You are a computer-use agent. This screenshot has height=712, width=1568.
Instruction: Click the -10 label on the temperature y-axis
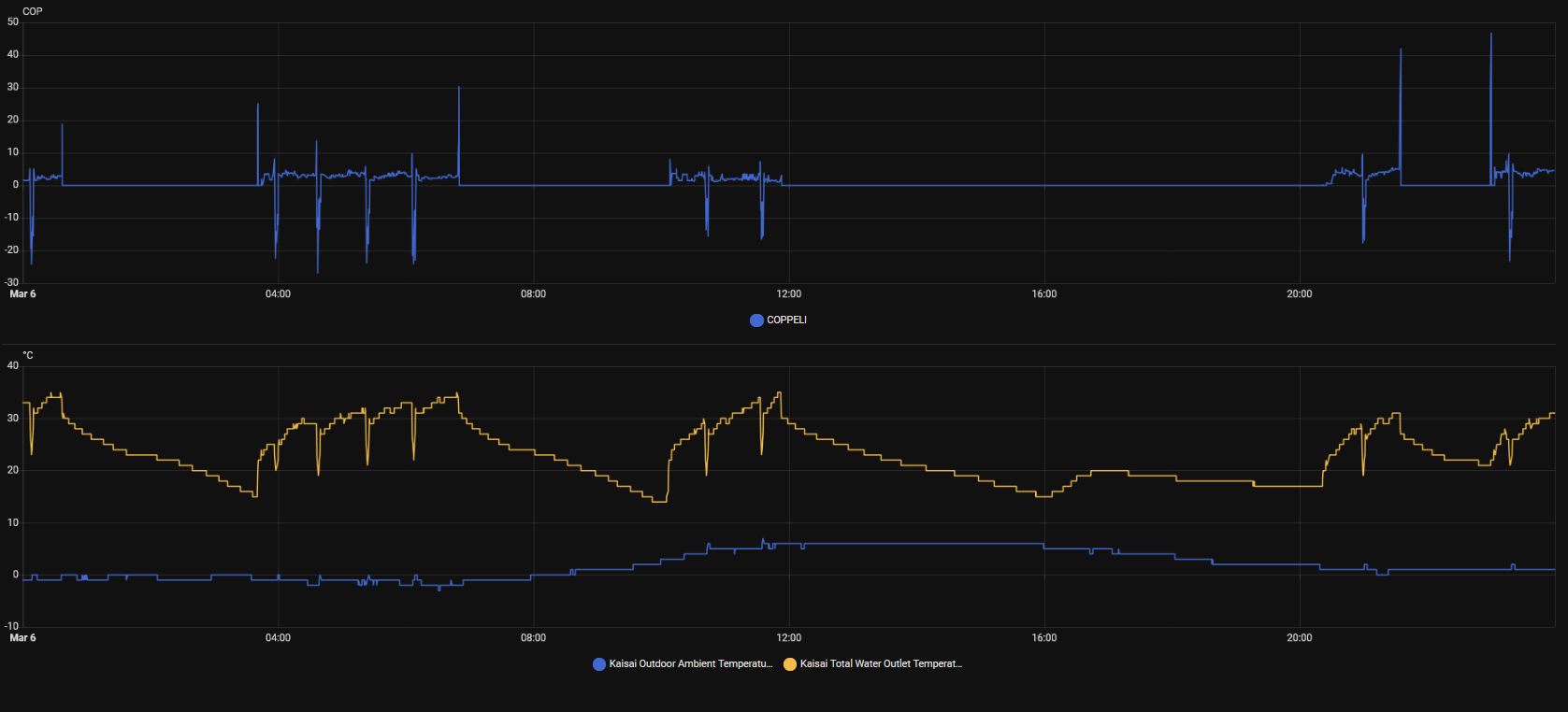12,626
